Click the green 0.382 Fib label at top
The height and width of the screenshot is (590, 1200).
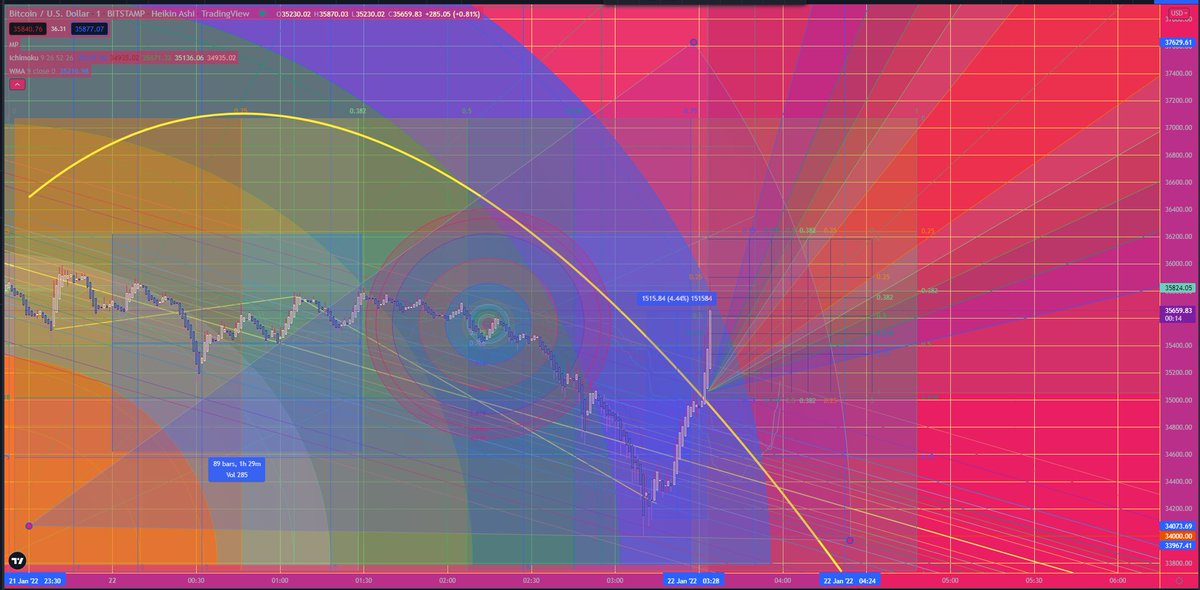pyautogui.click(x=358, y=111)
